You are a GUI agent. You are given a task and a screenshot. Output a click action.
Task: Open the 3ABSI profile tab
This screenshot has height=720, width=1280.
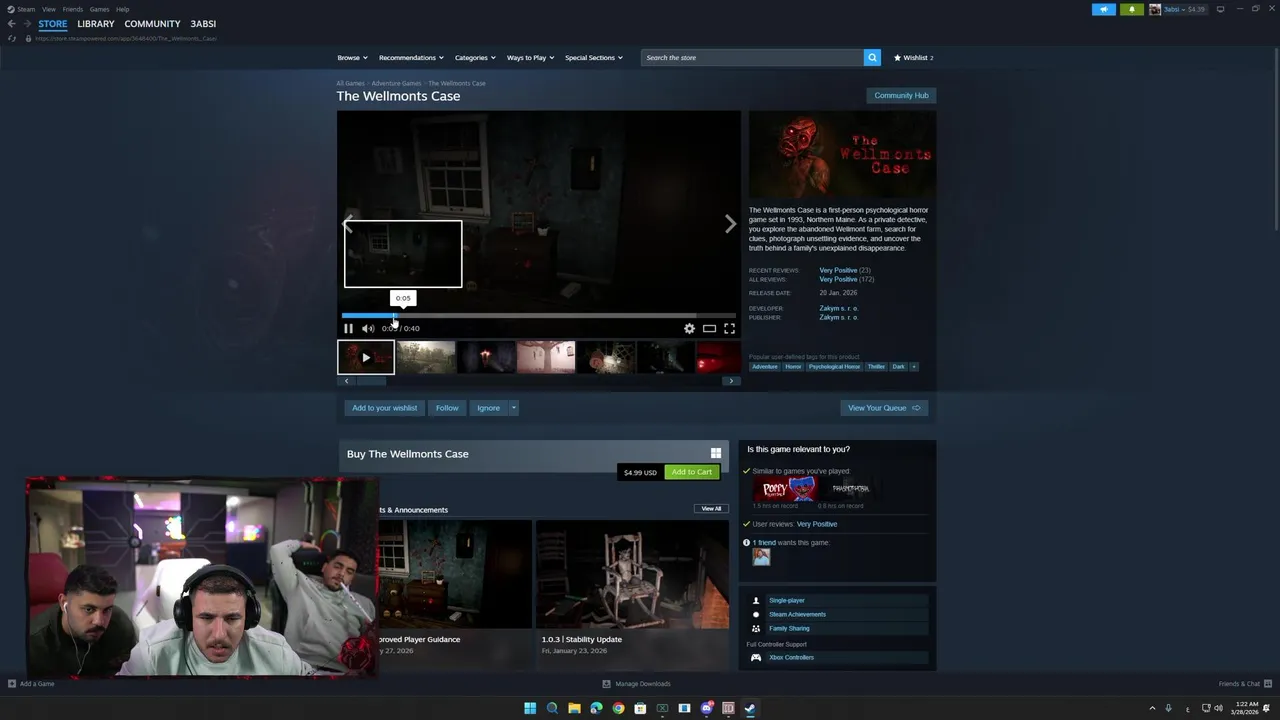pos(203,24)
